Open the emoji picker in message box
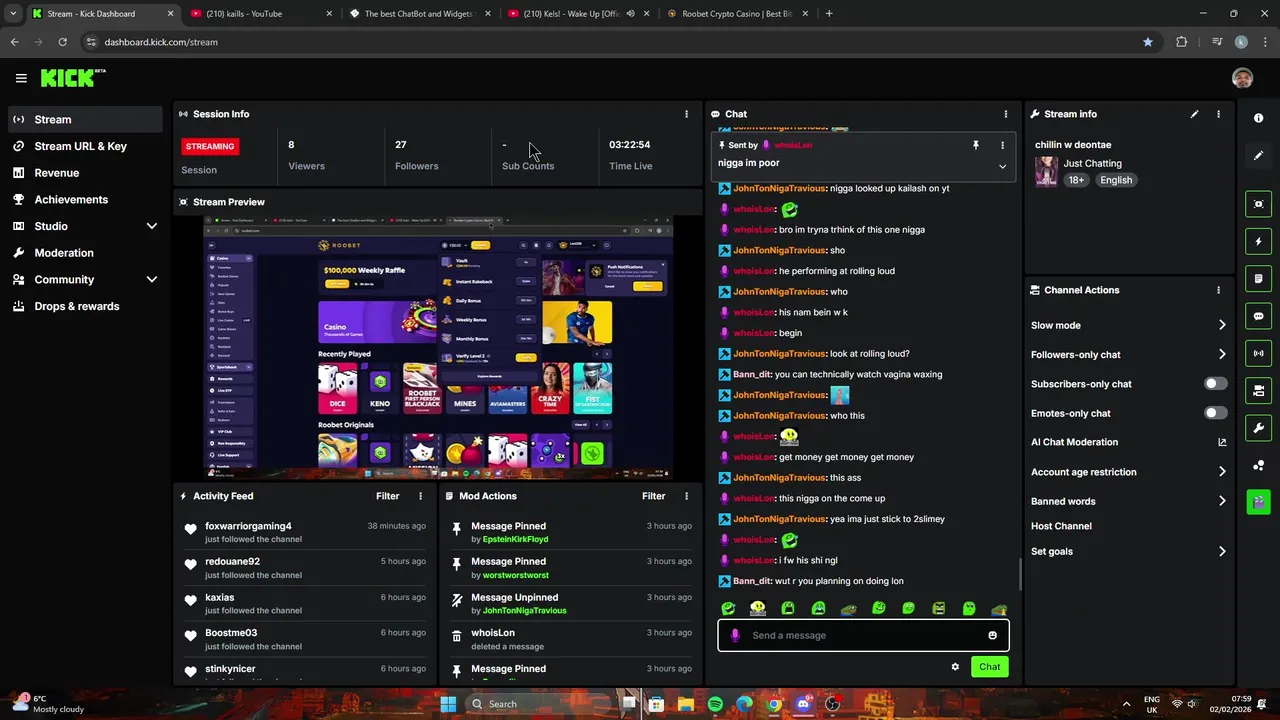The height and width of the screenshot is (720, 1280). (992, 635)
